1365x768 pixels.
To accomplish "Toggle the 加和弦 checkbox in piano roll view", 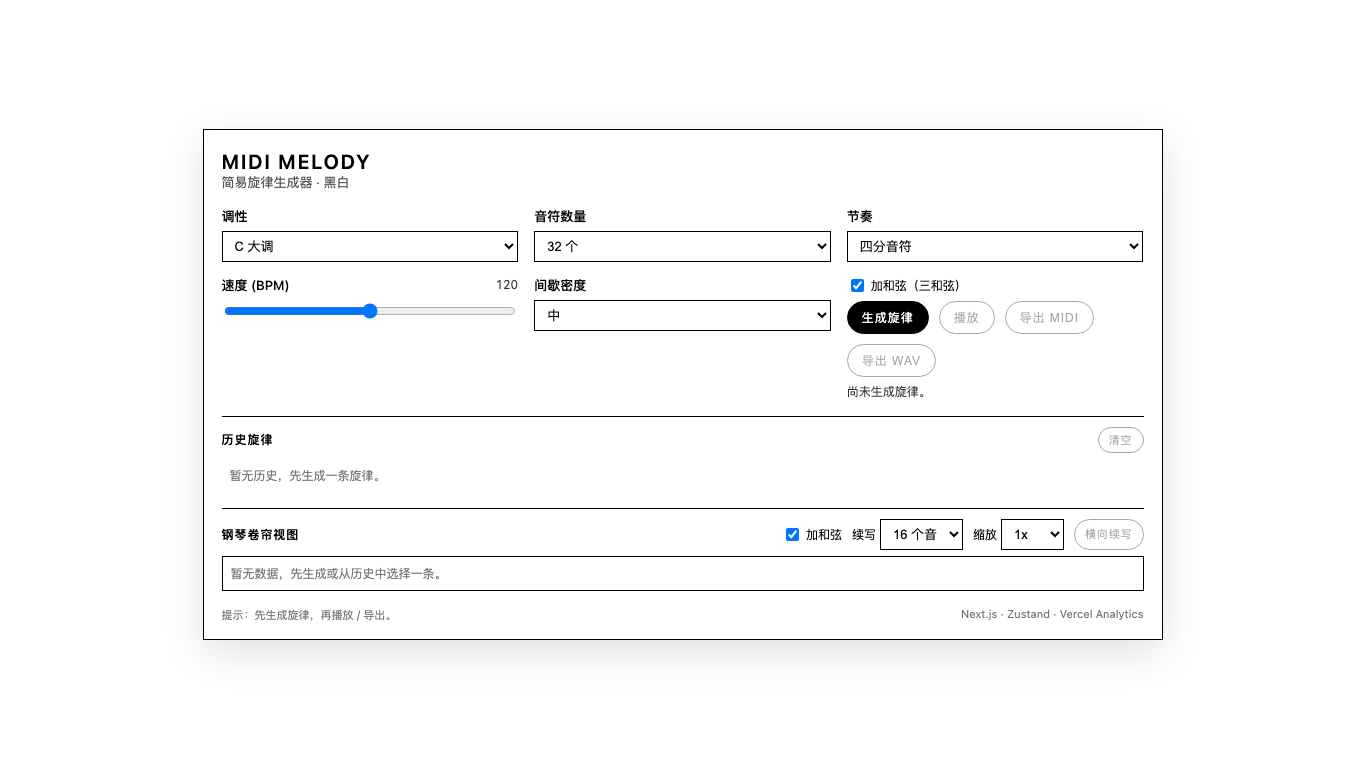I will click(792, 534).
